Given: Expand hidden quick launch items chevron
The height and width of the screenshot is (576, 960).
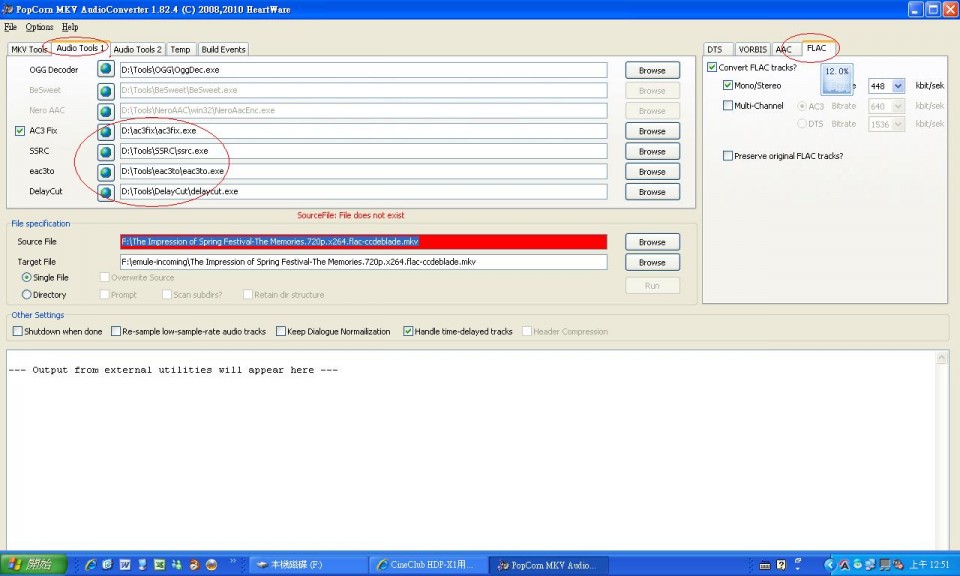Looking at the screenshot, I should (x=233, y=562).
